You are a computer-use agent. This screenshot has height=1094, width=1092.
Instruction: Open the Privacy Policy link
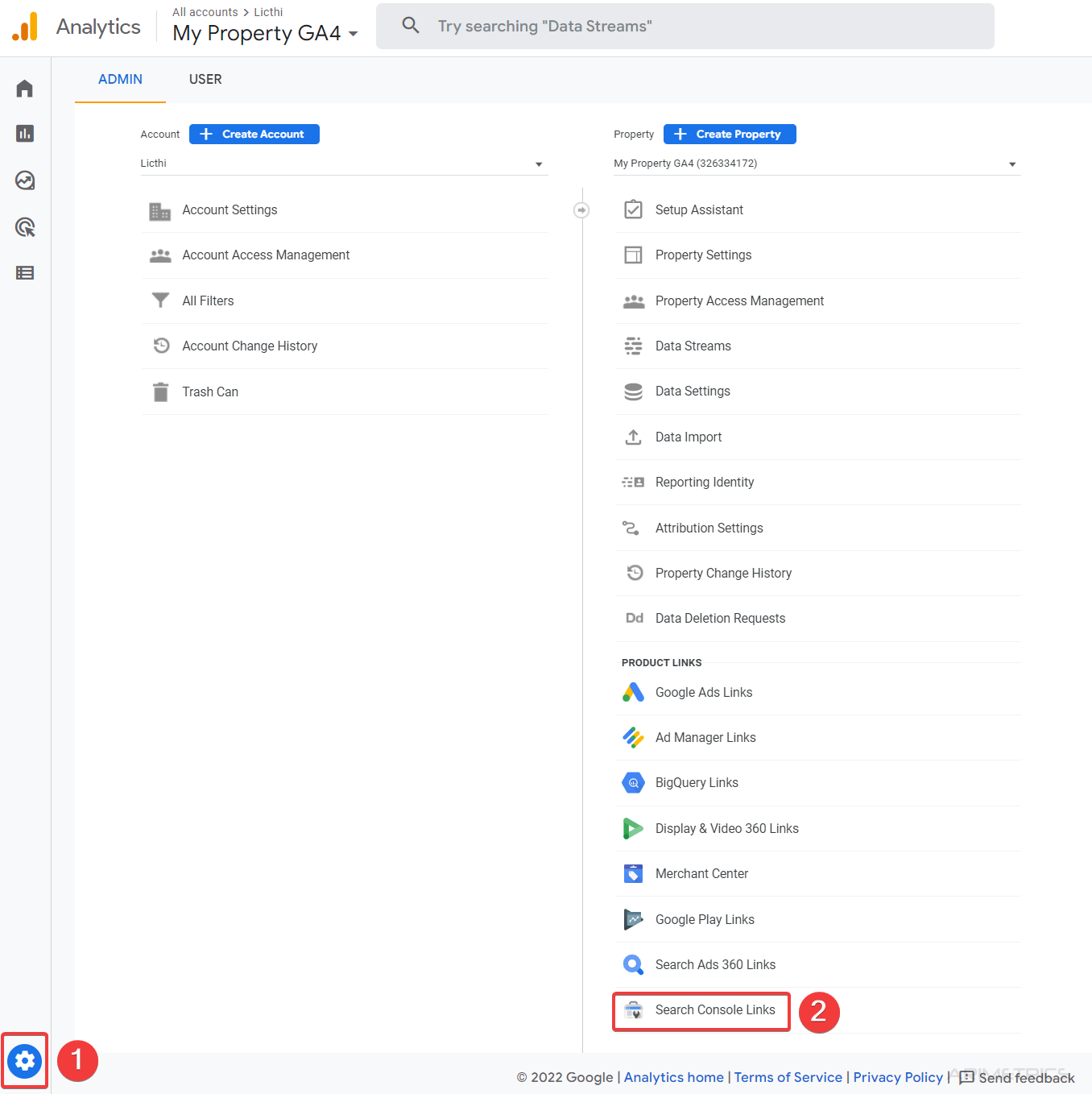click(898, 1077)
